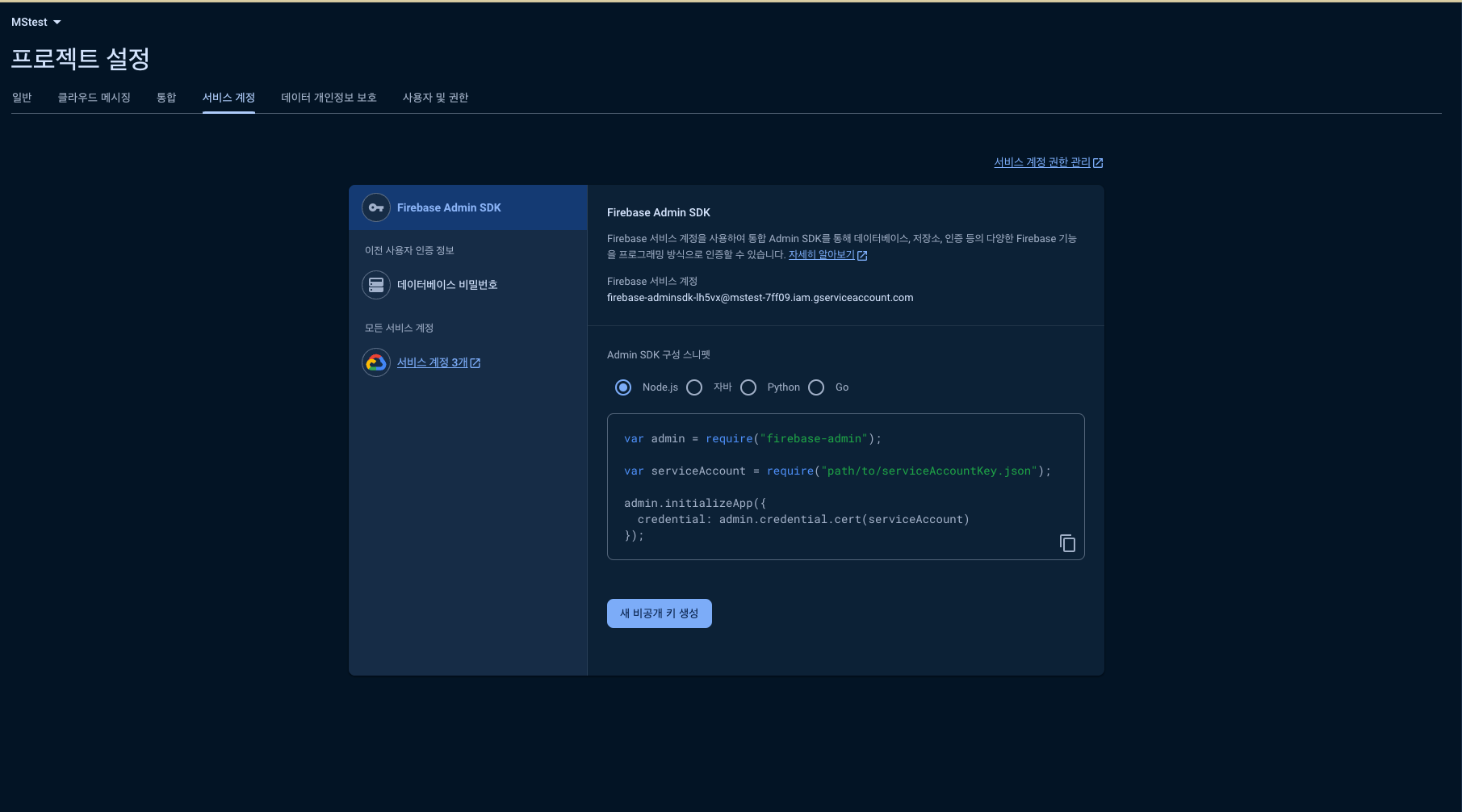Viewport: 1462px width, 812px height.
Task: Select Firebase Admin SDK sidebar item
Action: pos(468,207)
